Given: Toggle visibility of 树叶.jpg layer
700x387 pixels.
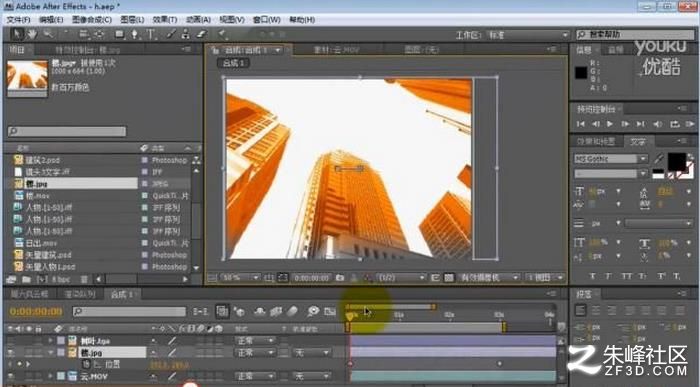Looking at the screenshot, I should (10, 341).
